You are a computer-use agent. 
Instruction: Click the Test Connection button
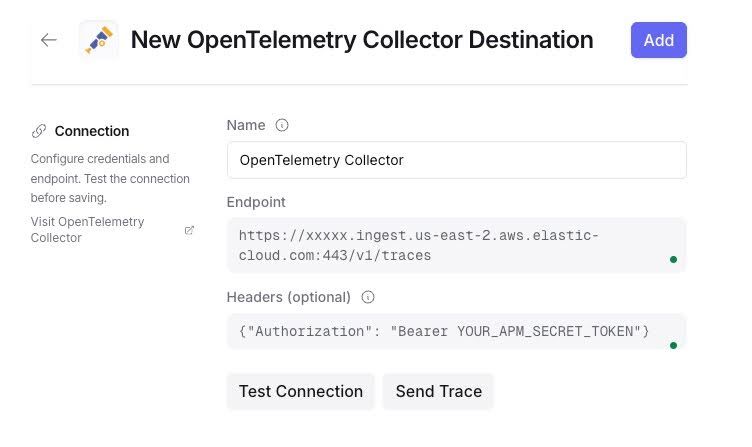point(301,391)
